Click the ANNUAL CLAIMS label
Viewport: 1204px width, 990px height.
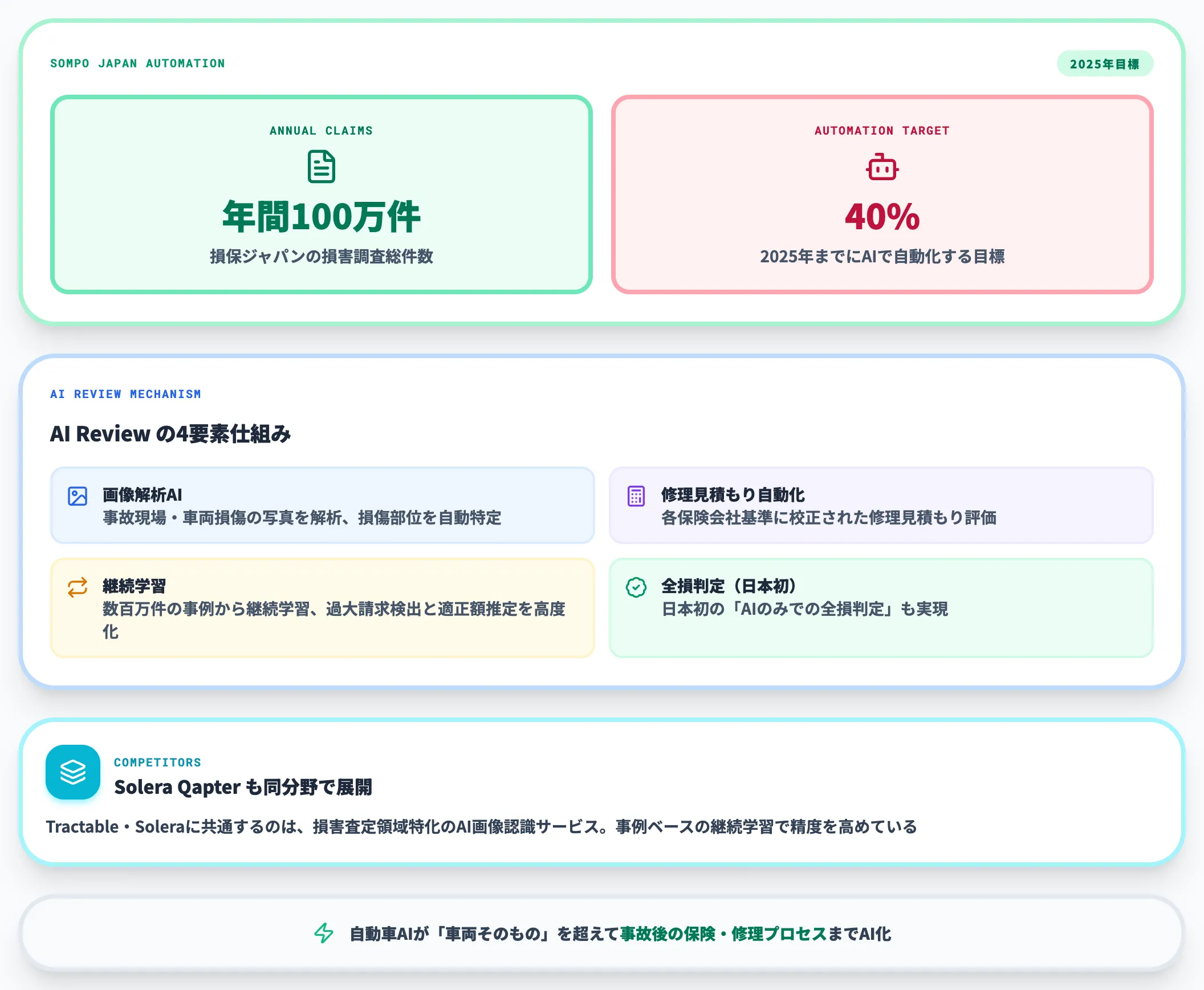(x=322, y=131)
